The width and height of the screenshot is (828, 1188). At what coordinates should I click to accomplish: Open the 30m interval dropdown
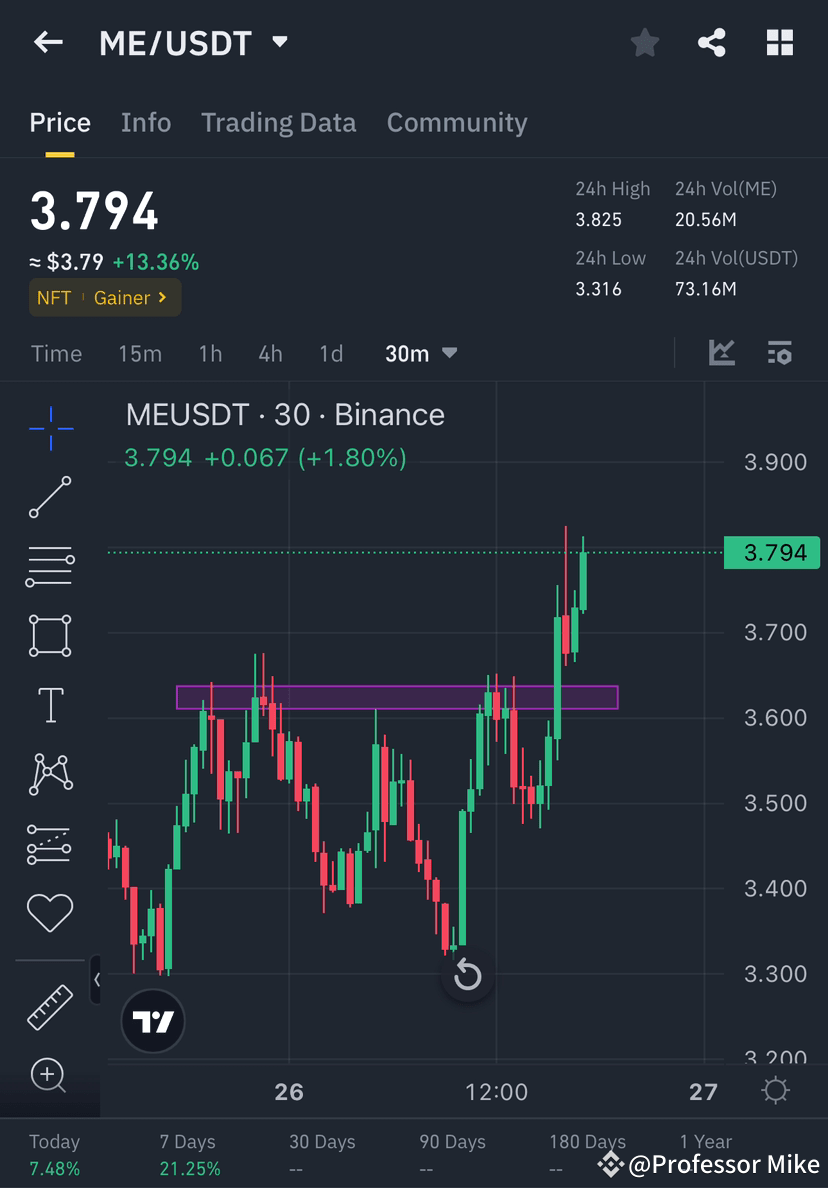[422, 353]
